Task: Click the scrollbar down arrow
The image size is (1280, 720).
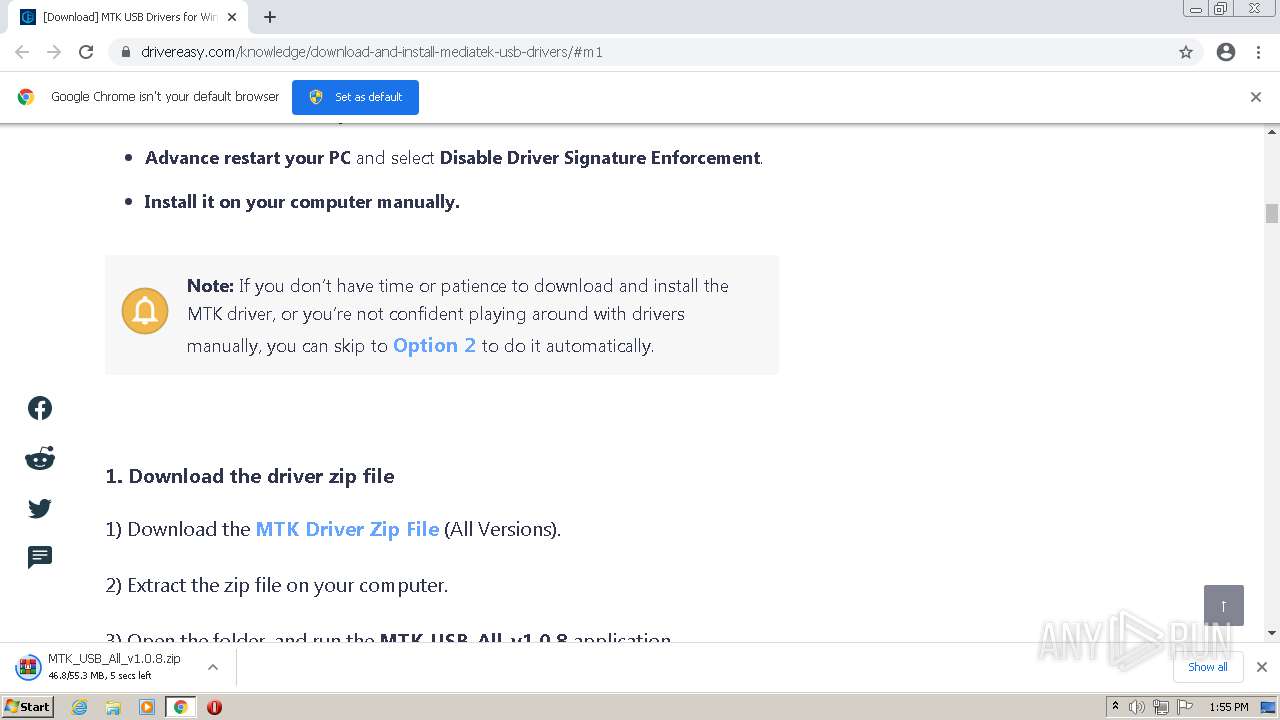Action: coord(1272,633)
